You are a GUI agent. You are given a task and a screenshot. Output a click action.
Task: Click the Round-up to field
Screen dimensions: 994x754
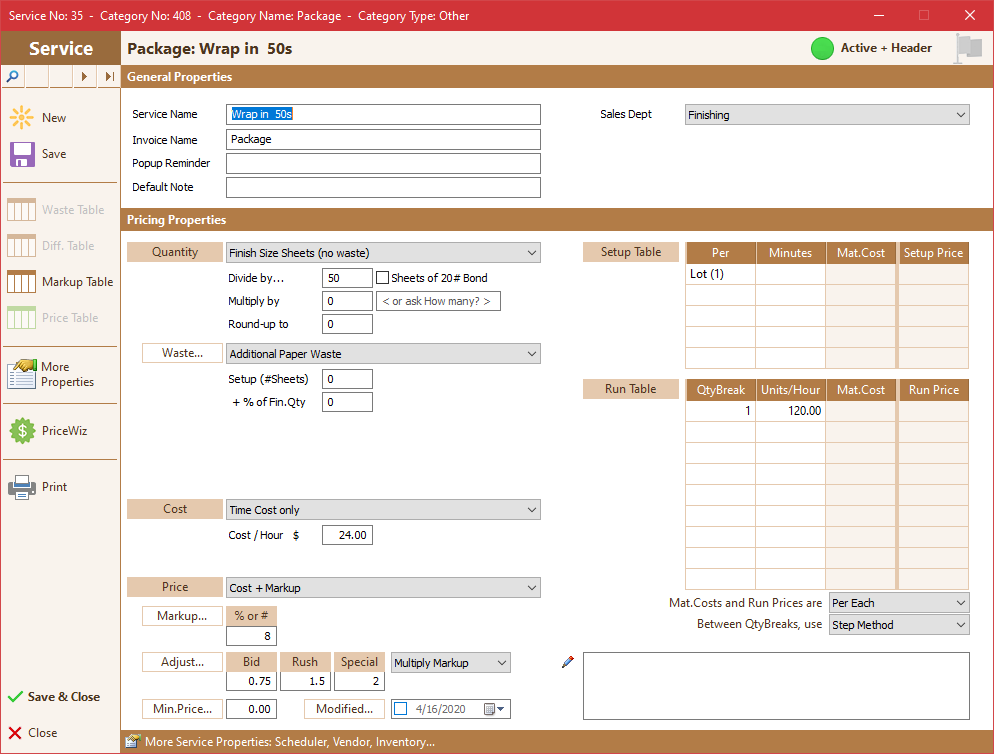tap(347, 324)
